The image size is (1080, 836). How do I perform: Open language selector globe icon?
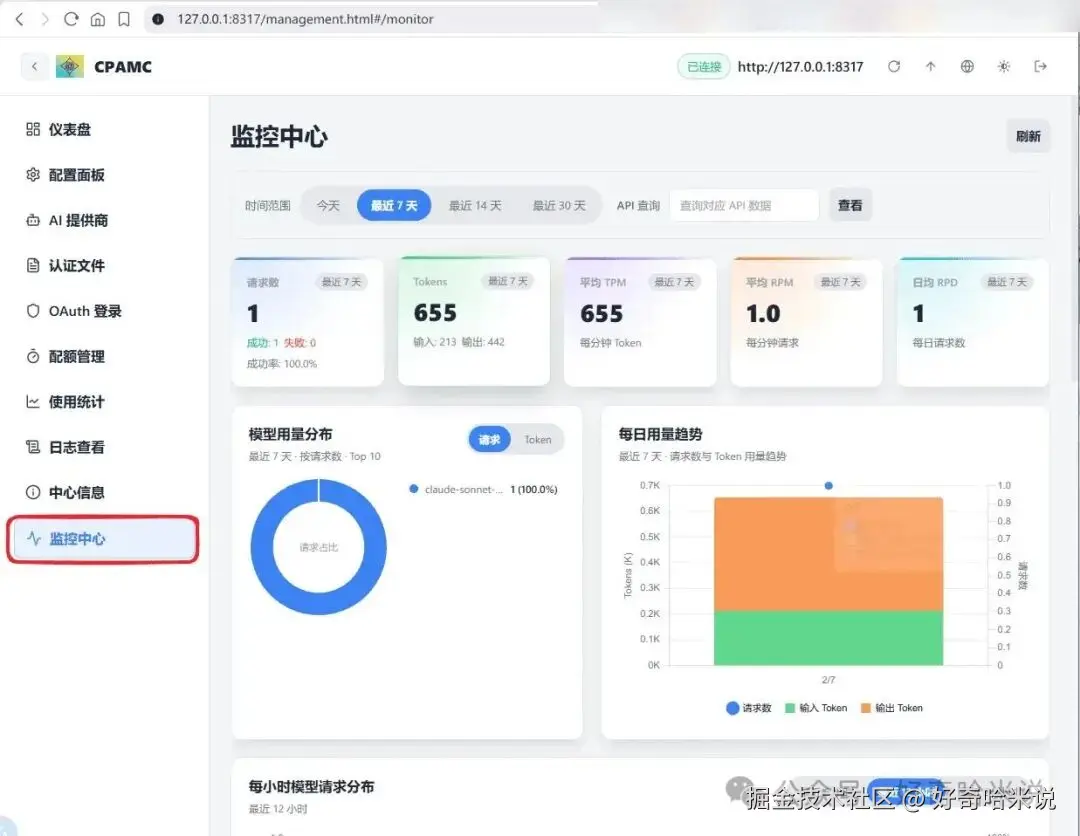[967, 67]
